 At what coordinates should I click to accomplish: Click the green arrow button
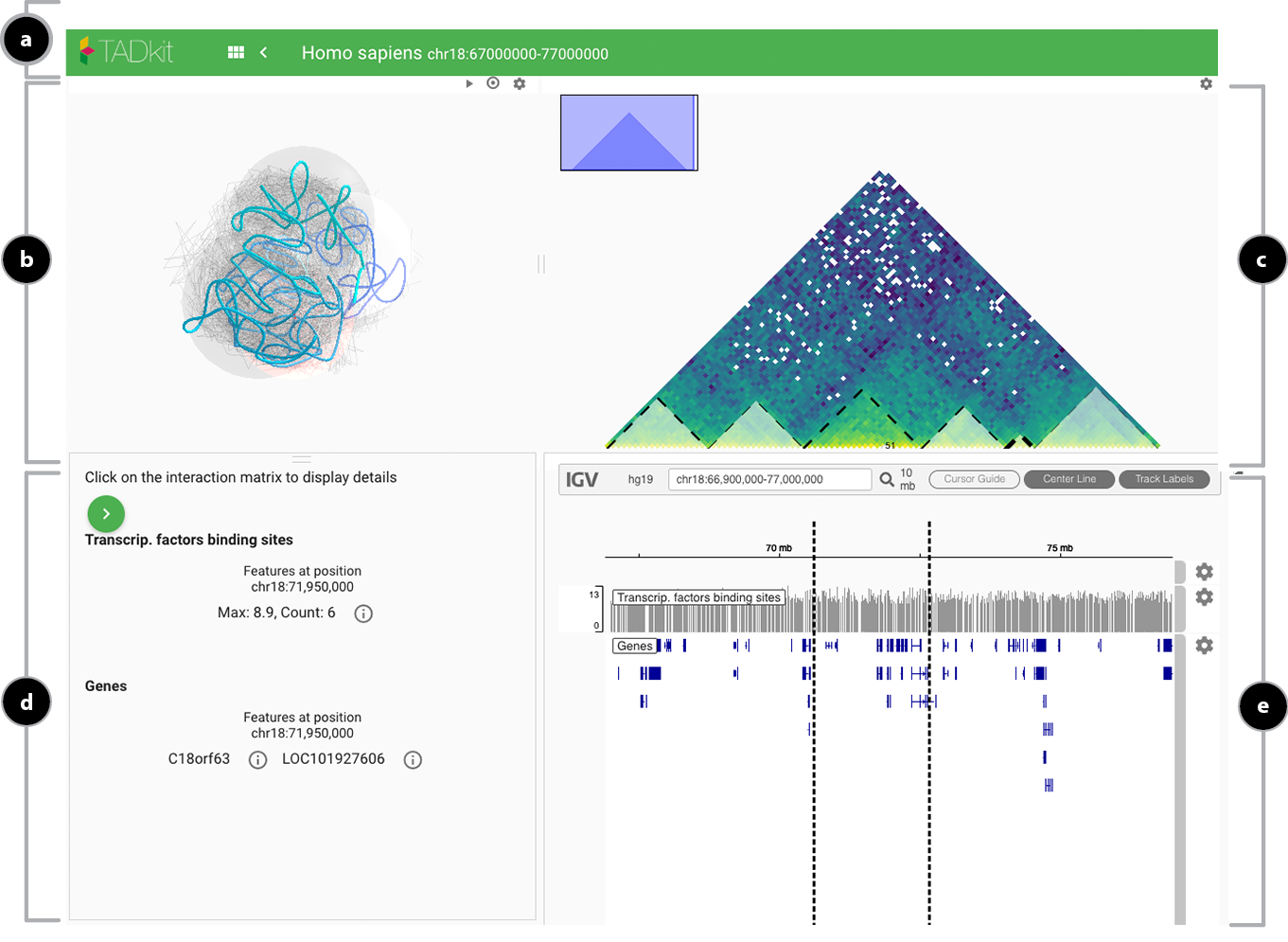106,513
